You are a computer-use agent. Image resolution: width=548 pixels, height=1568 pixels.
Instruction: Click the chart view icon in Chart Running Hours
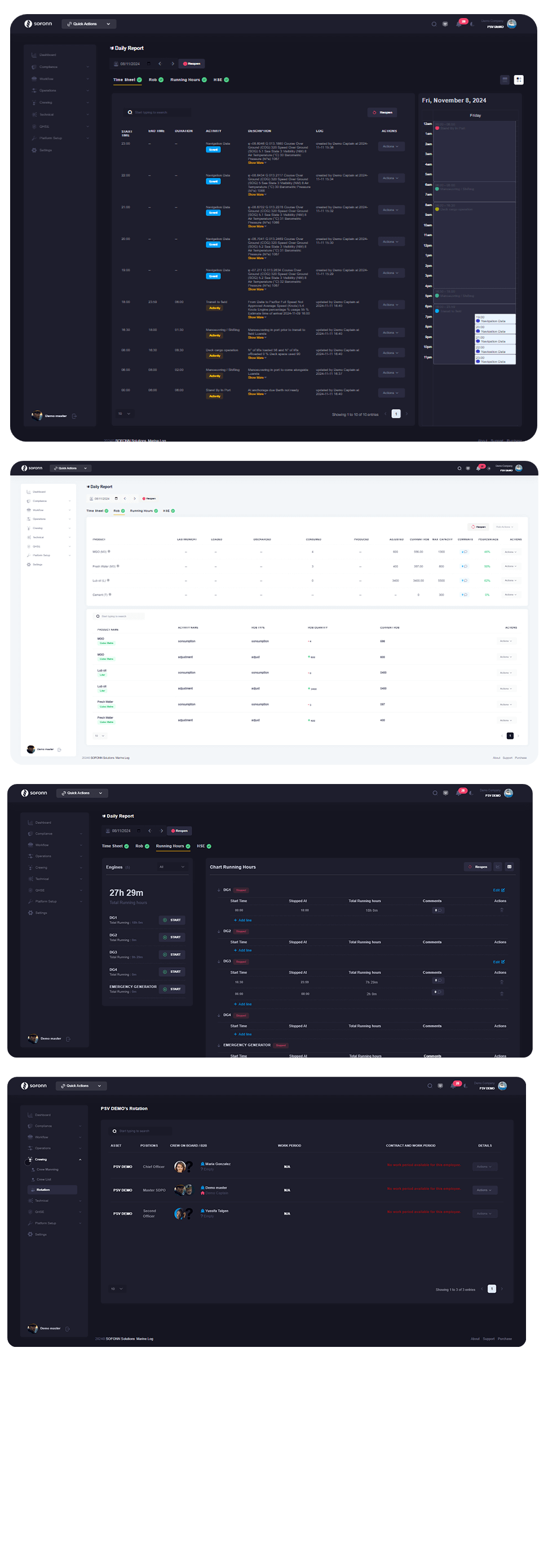tap(497, 867)
